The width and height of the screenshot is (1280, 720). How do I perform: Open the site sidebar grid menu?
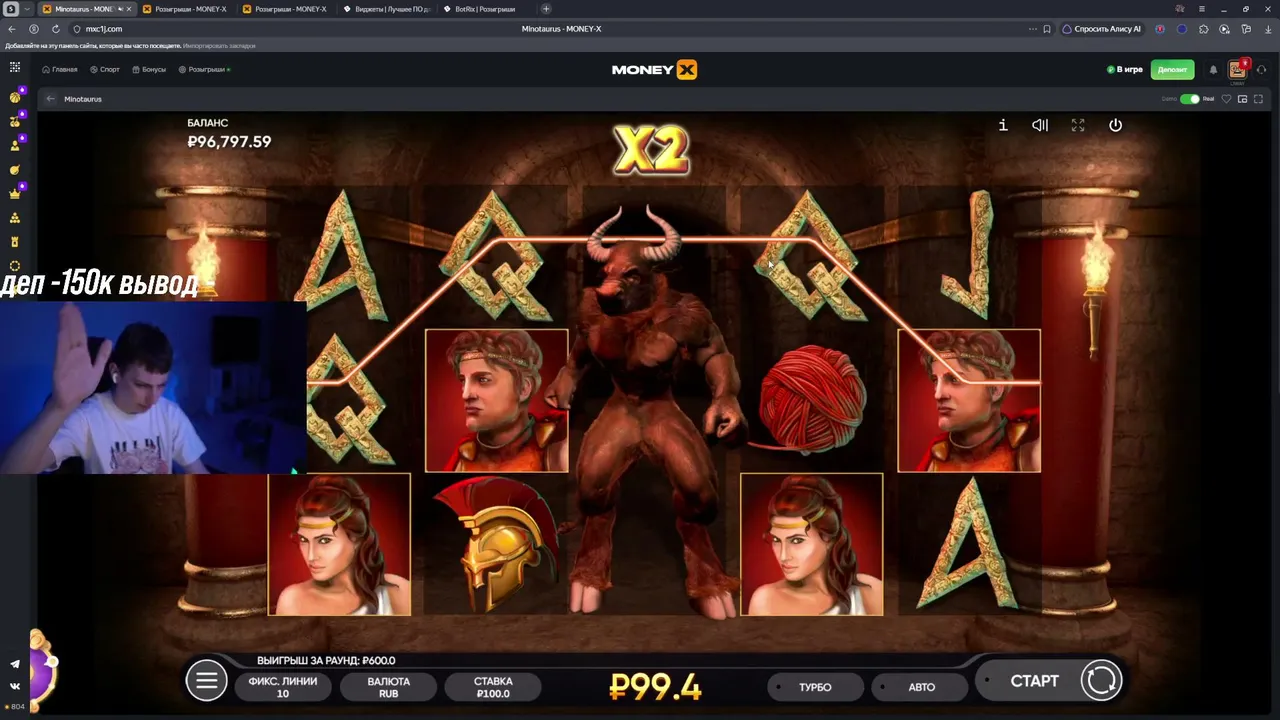(x=15, y=67)
